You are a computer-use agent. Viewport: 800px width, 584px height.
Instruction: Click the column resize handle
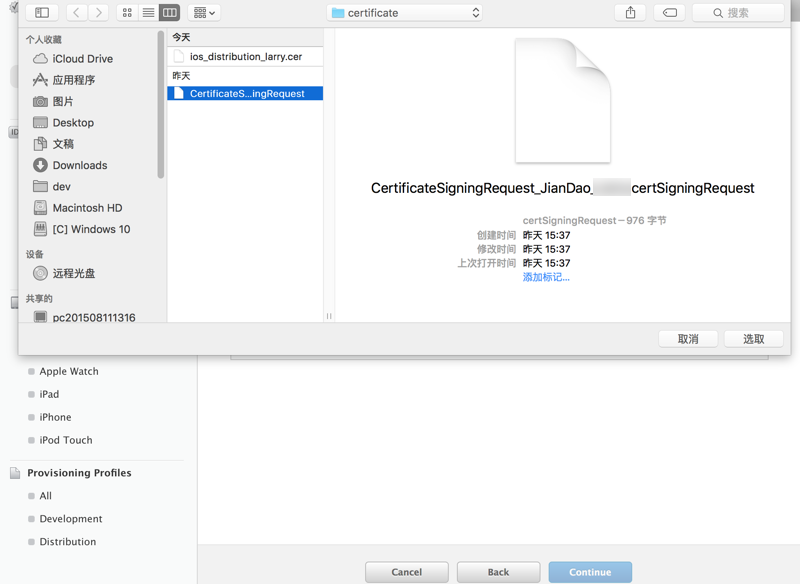(x=329, y=316)
